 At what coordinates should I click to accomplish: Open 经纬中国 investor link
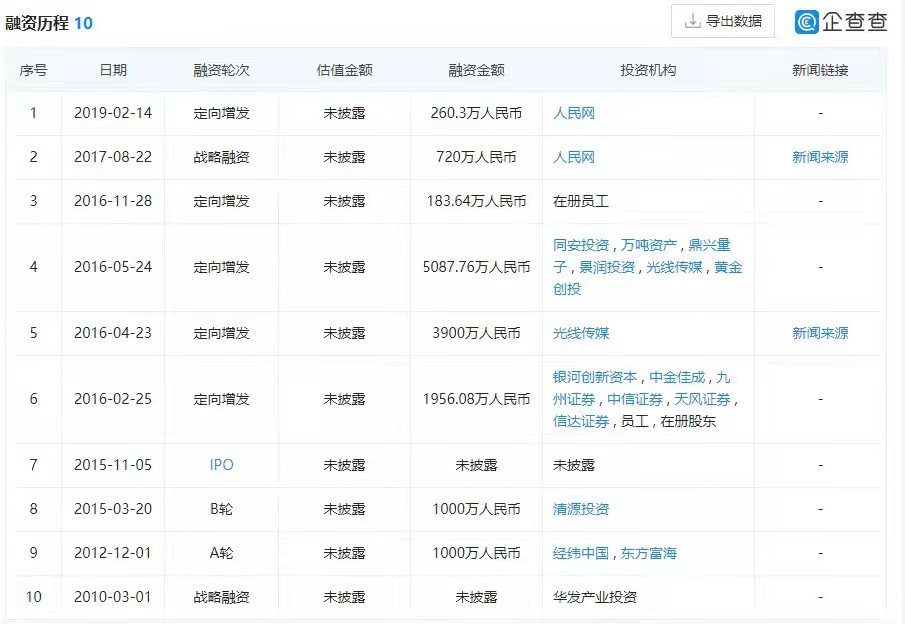[x=581, y=553]
